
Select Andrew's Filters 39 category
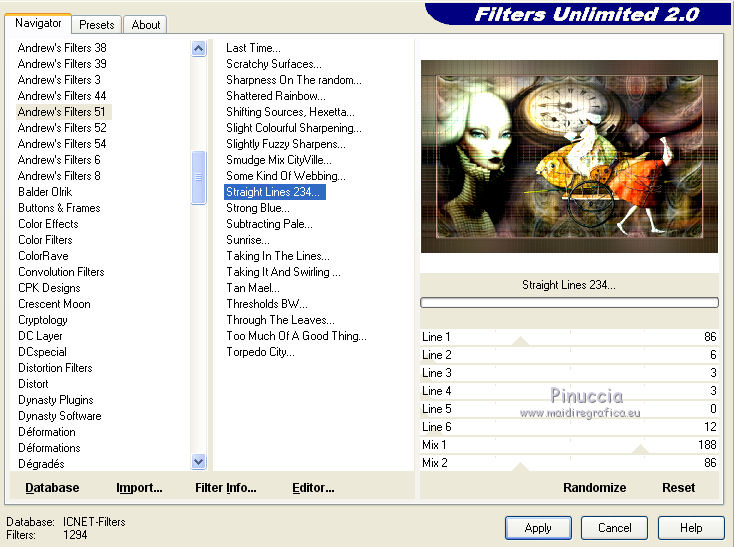click(62, 64)
